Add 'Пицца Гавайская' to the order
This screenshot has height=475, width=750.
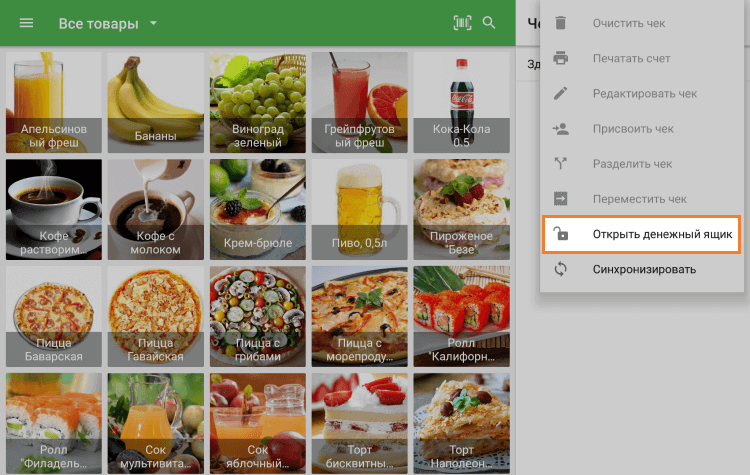point(155,316)
